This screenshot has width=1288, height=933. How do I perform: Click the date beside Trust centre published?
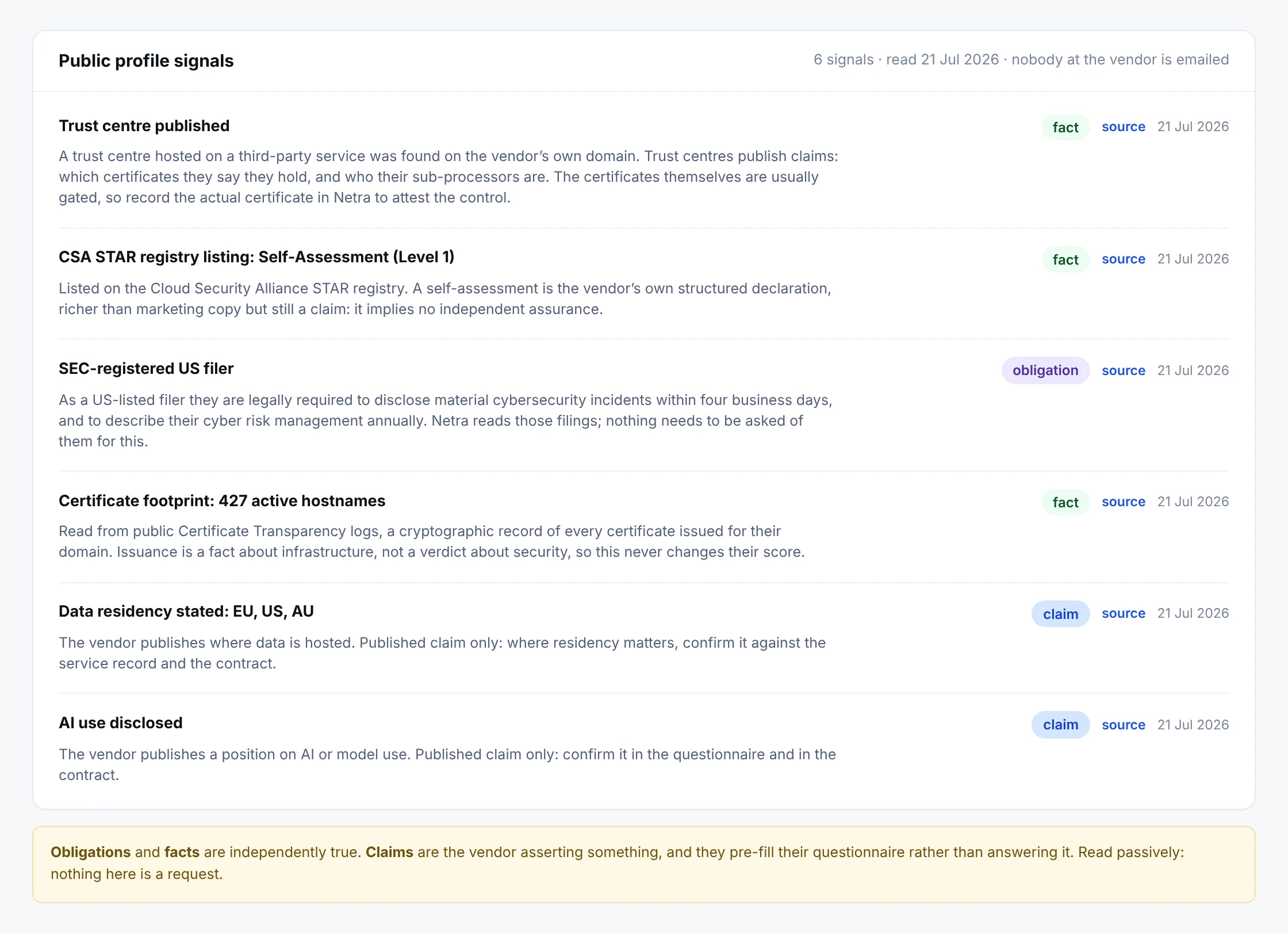[1193, 127]
